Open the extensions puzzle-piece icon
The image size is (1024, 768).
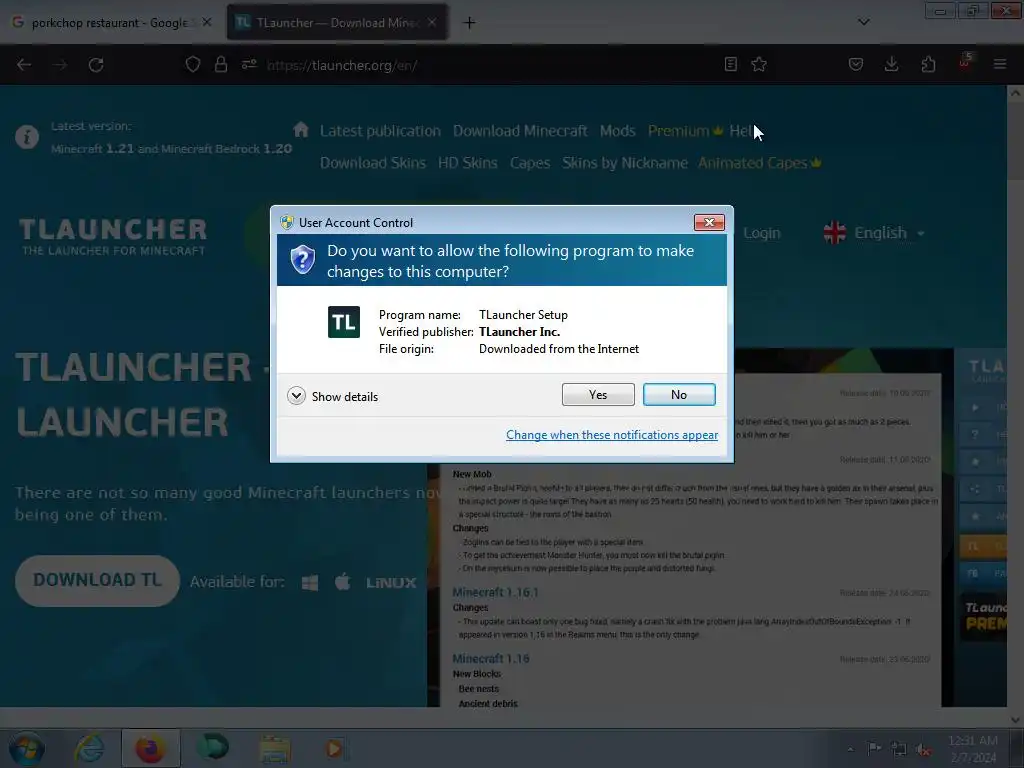(x=928, y=64)
